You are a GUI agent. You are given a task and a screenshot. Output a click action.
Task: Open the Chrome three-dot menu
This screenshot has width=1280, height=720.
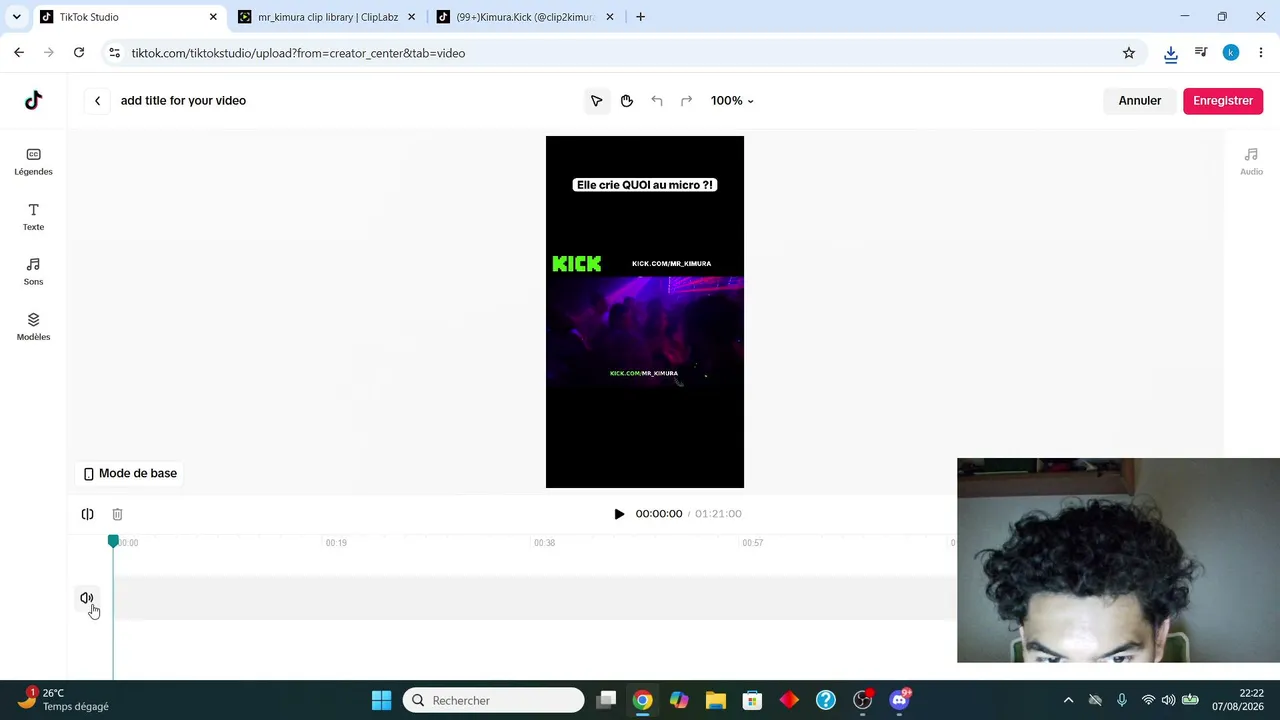pos(1261,53)
